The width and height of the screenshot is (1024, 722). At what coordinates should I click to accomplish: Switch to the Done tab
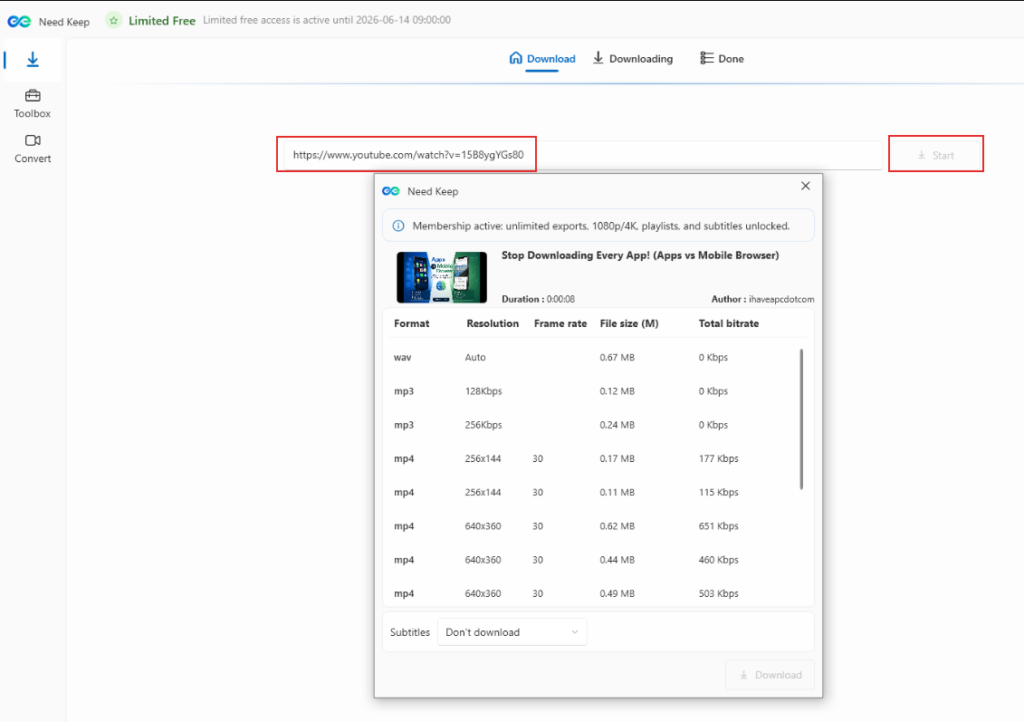tap(722, 59)
